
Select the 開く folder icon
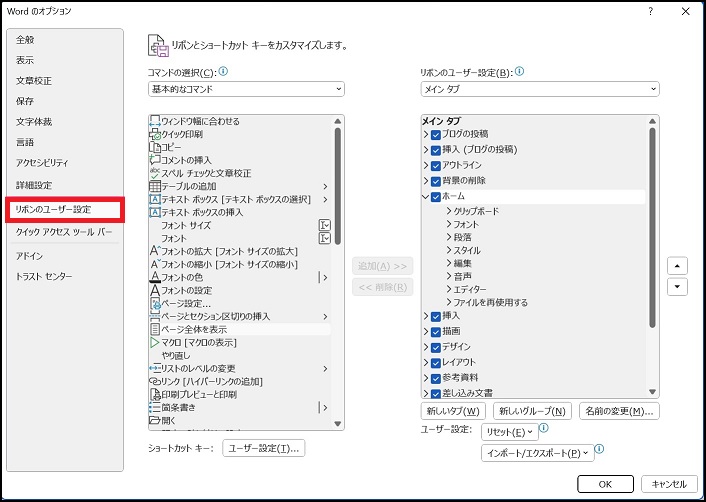point(155,421)
